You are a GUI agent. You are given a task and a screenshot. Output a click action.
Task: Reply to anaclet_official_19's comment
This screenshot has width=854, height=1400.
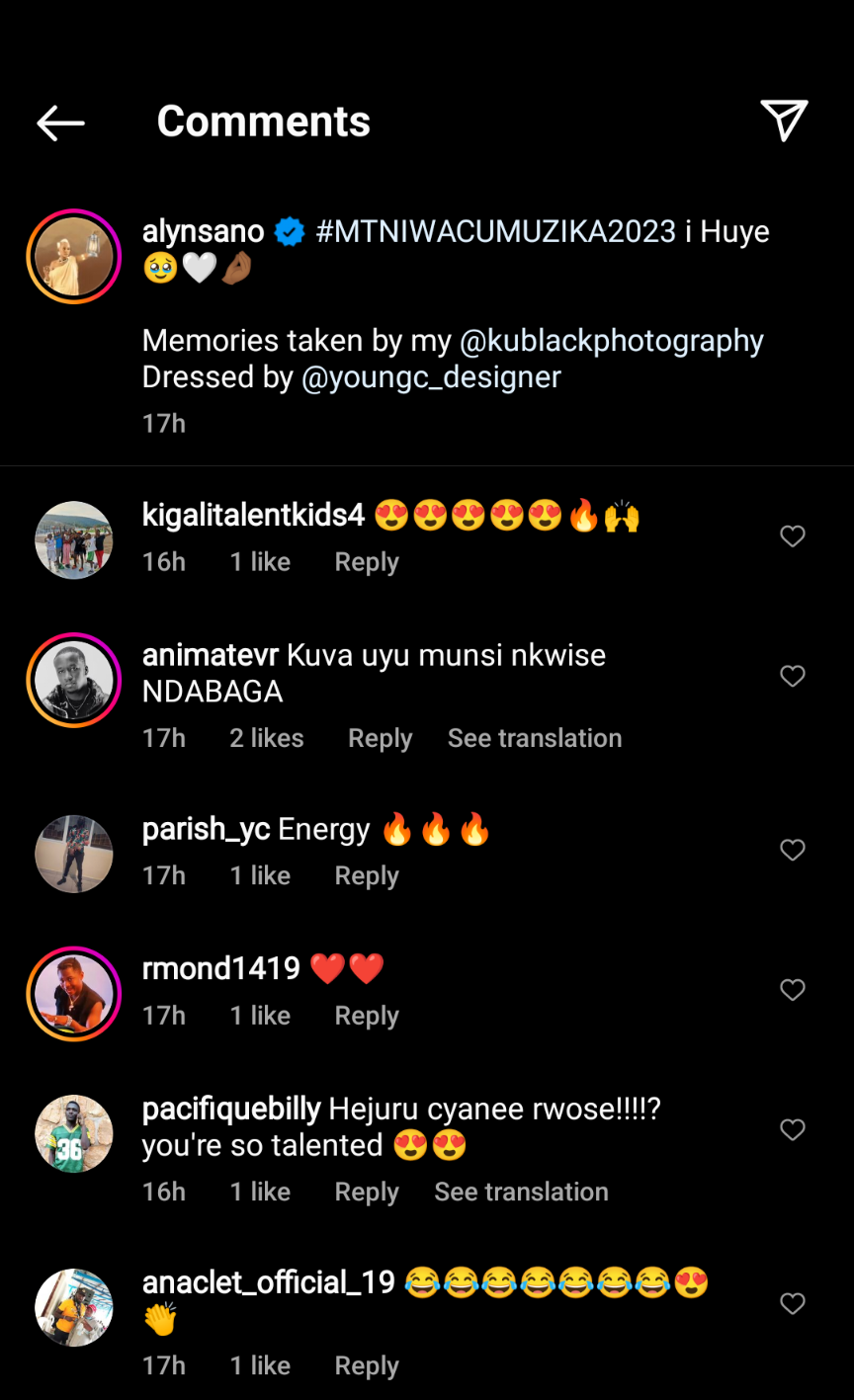tap(367, 1366)
